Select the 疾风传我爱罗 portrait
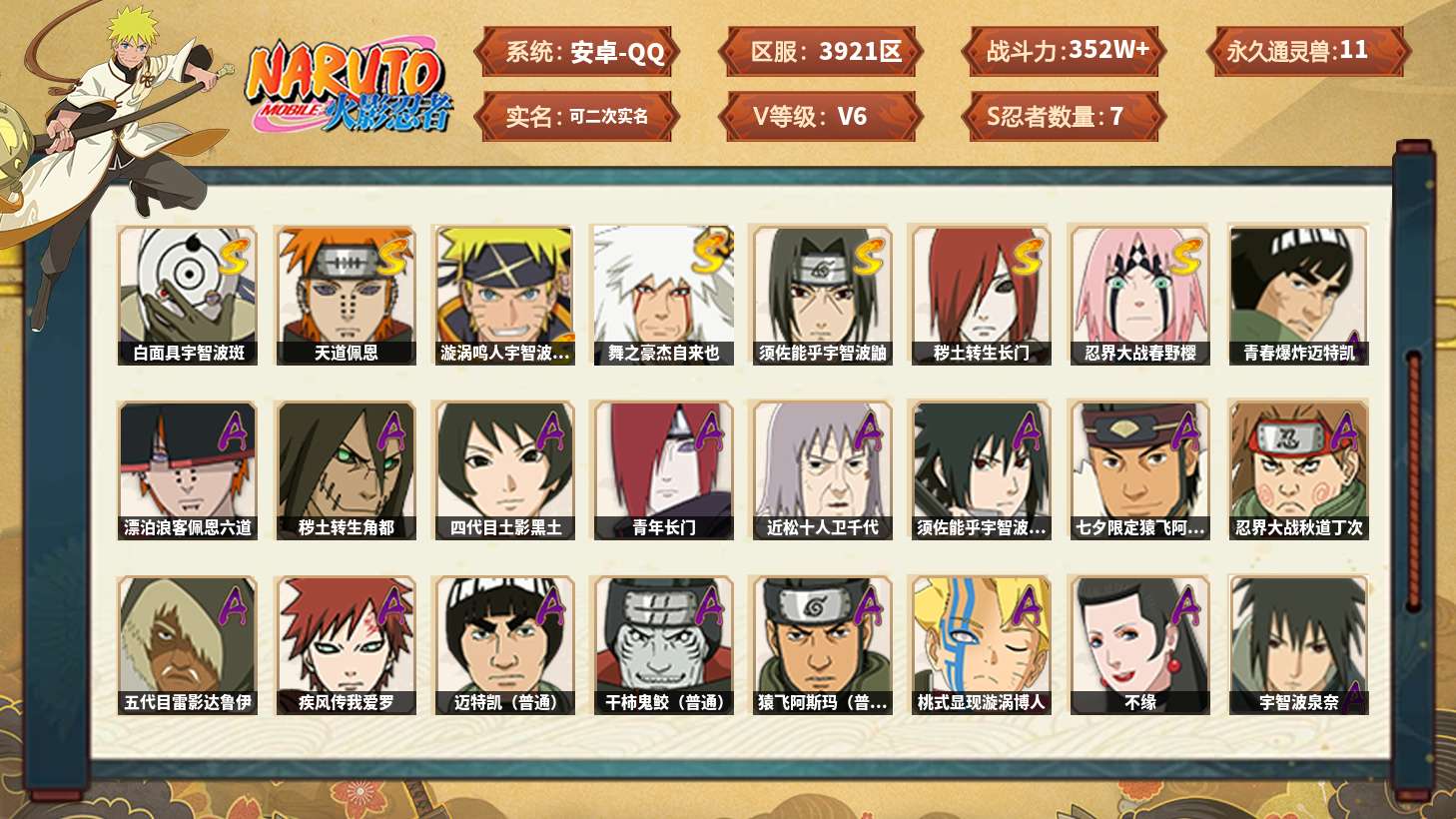 tap(346, 645)
